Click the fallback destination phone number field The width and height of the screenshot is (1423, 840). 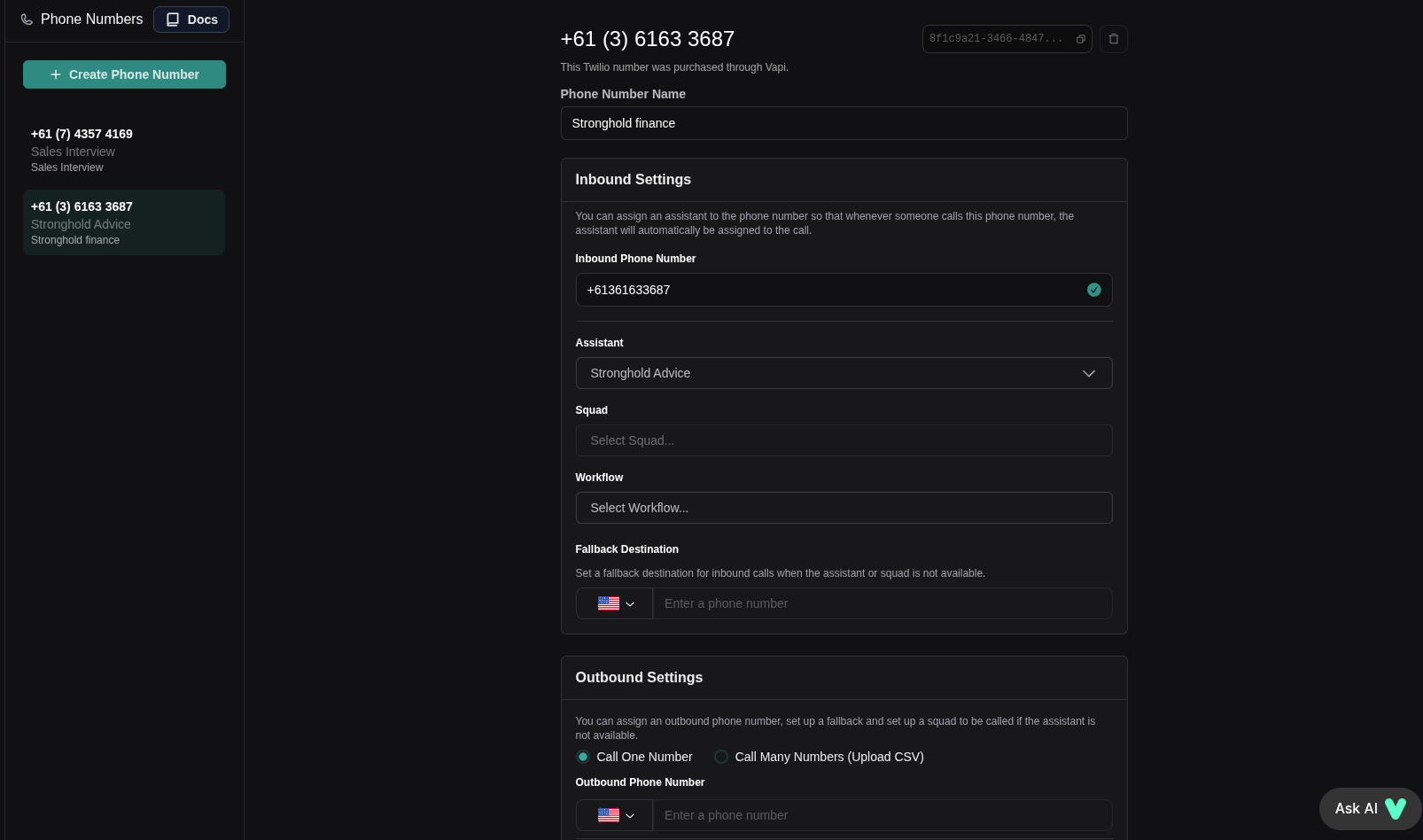(x=882, y=603)
